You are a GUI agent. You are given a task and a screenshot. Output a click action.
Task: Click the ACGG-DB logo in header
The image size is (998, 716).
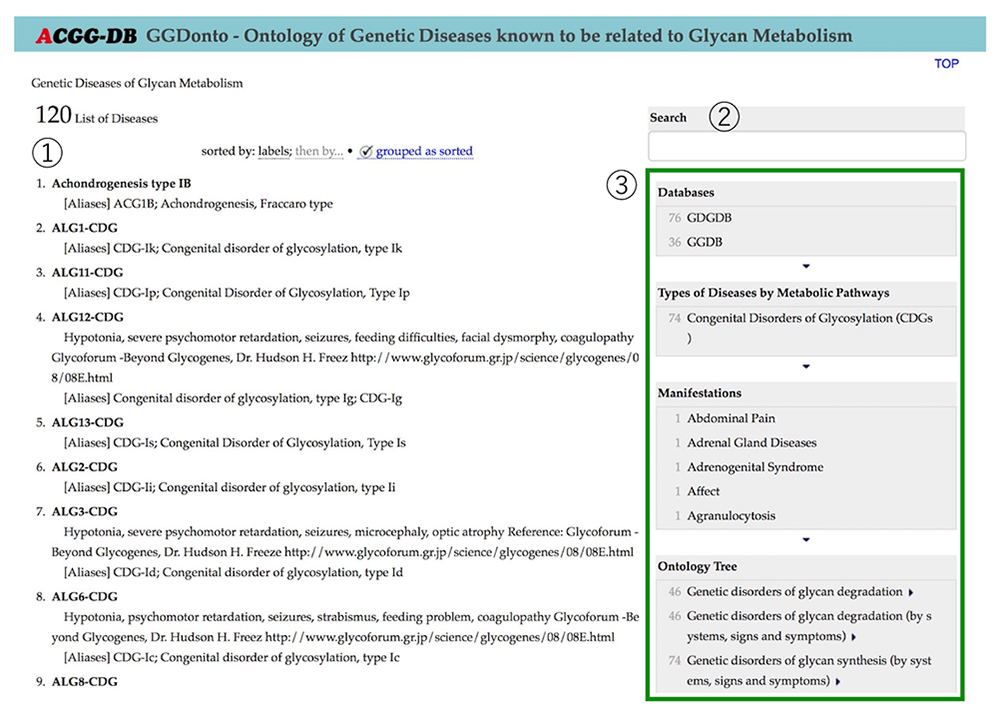(x=87, y=37)
